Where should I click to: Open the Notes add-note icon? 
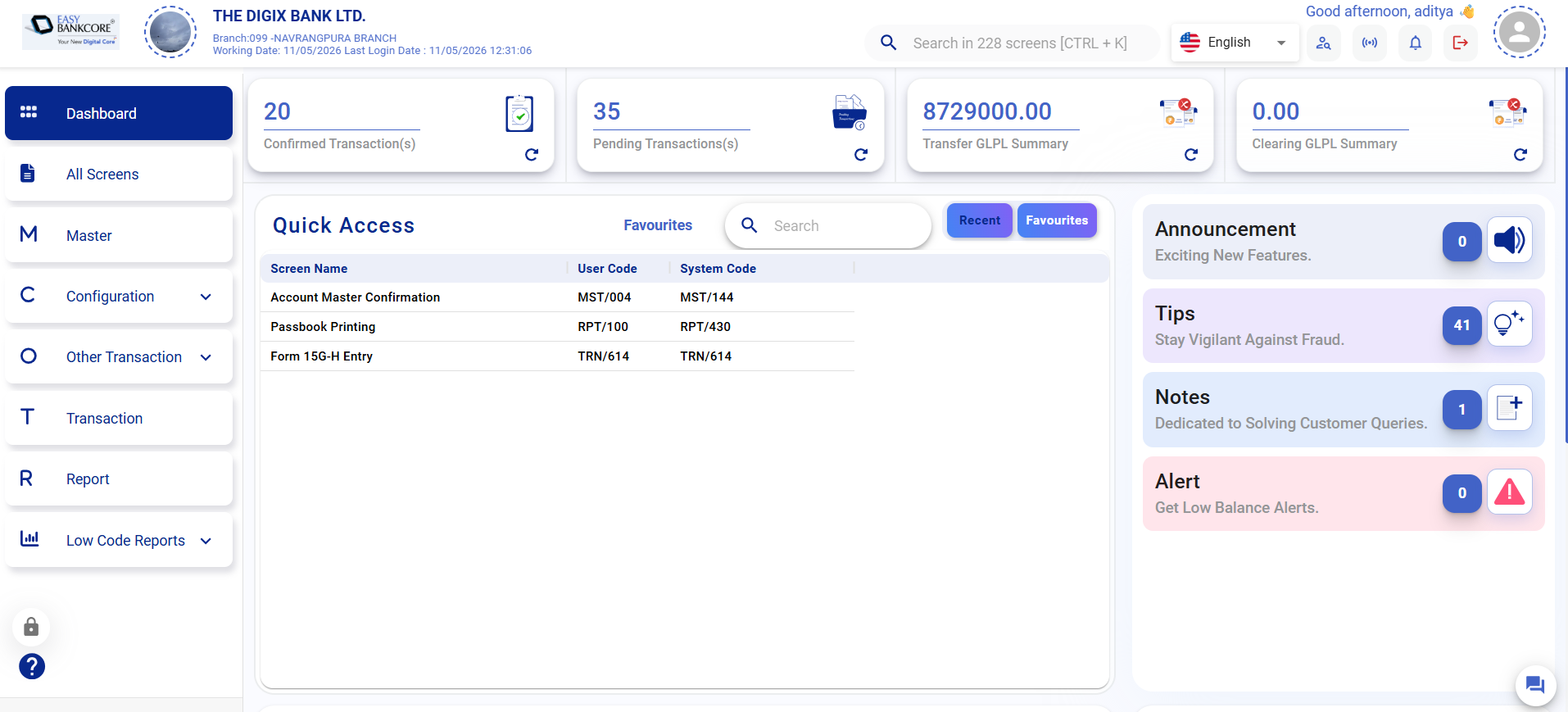(x=1509, y=408)
